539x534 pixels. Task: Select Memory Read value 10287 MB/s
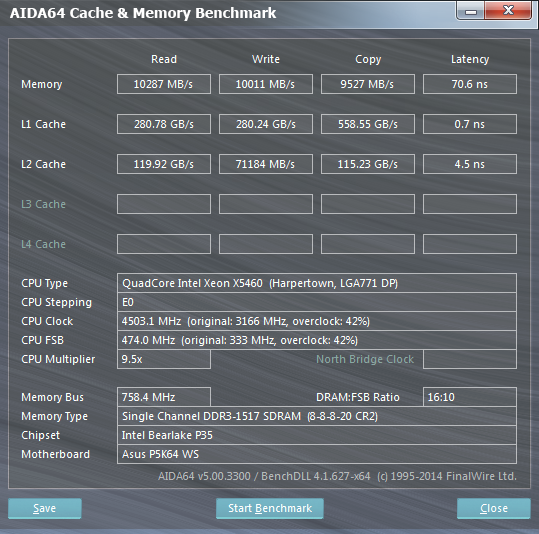click(x=164, y=84)
